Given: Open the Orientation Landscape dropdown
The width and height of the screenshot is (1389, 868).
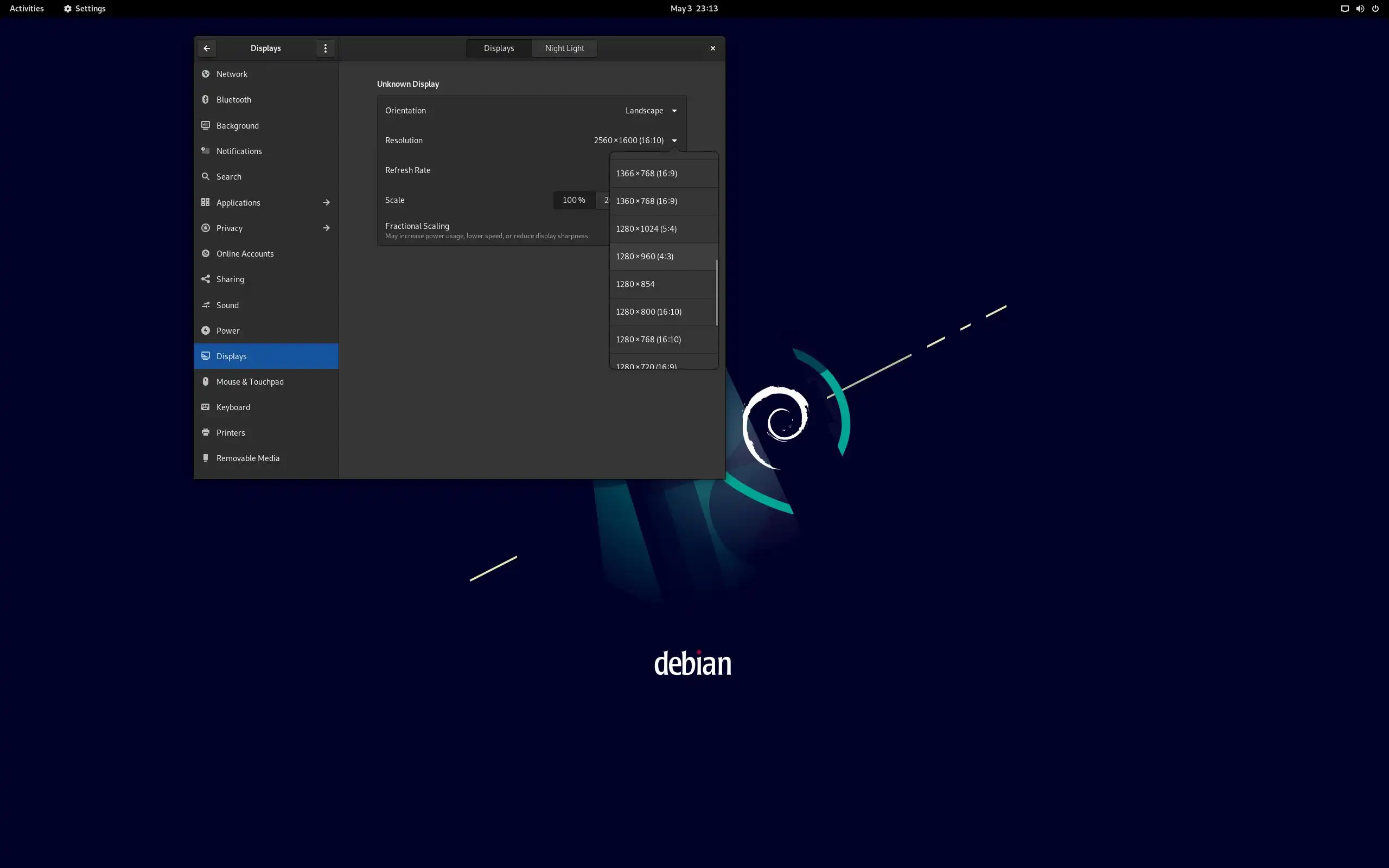Looking at the screenshot, I should tap(651, 110).
